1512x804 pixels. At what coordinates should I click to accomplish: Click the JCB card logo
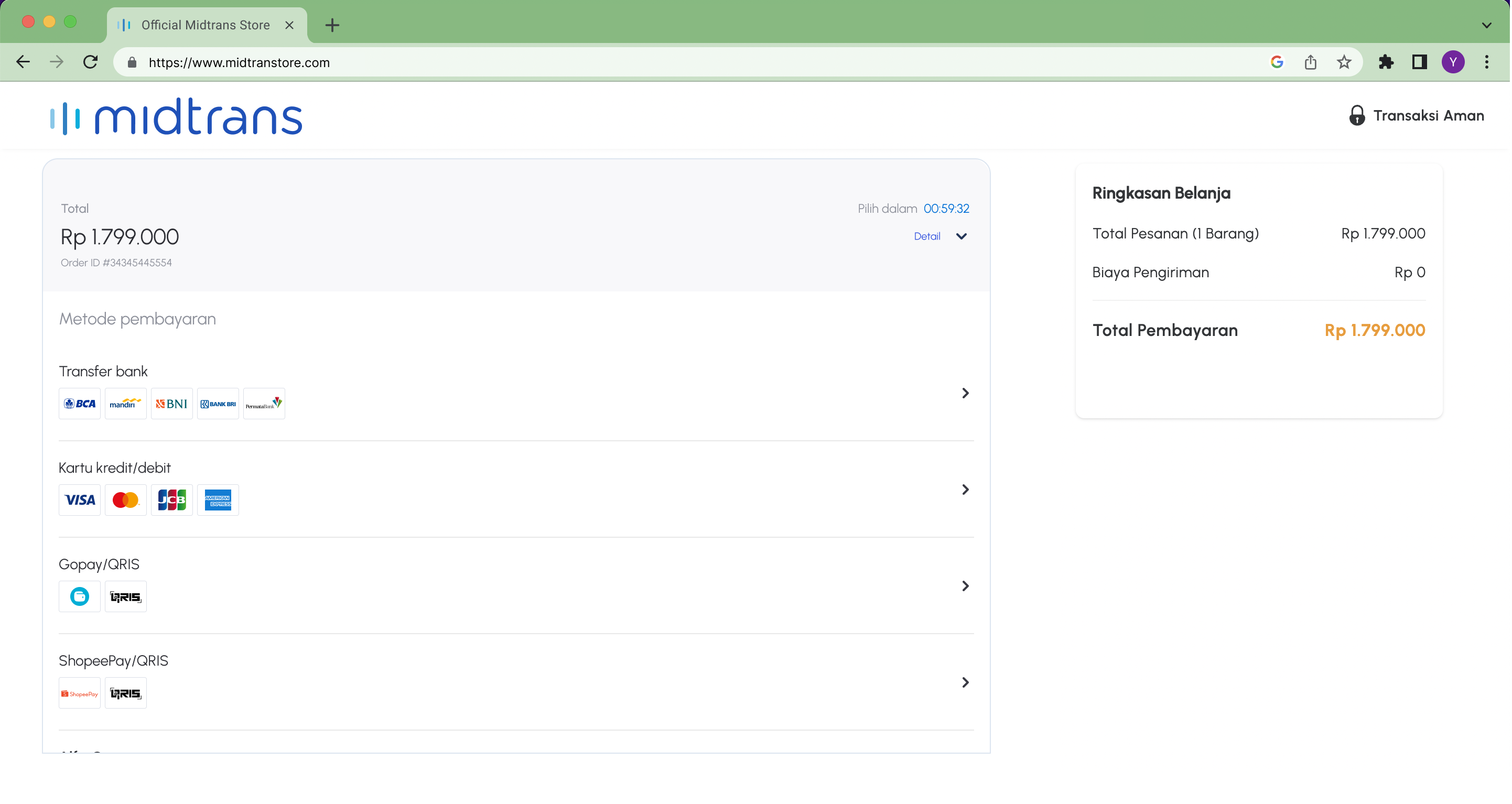pyautogui.click(x=171, y=500)
